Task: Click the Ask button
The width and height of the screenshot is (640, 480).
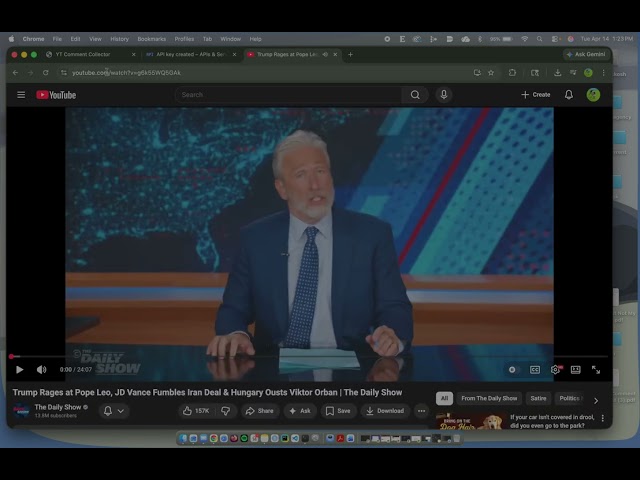Action: tap(300, 411)
